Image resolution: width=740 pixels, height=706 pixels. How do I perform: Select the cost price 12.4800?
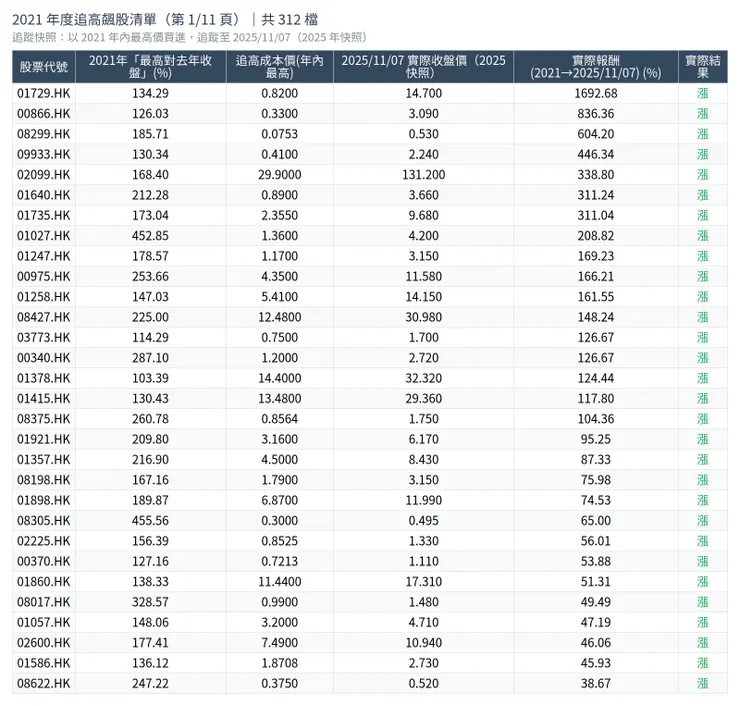click(x=279, y=317)
